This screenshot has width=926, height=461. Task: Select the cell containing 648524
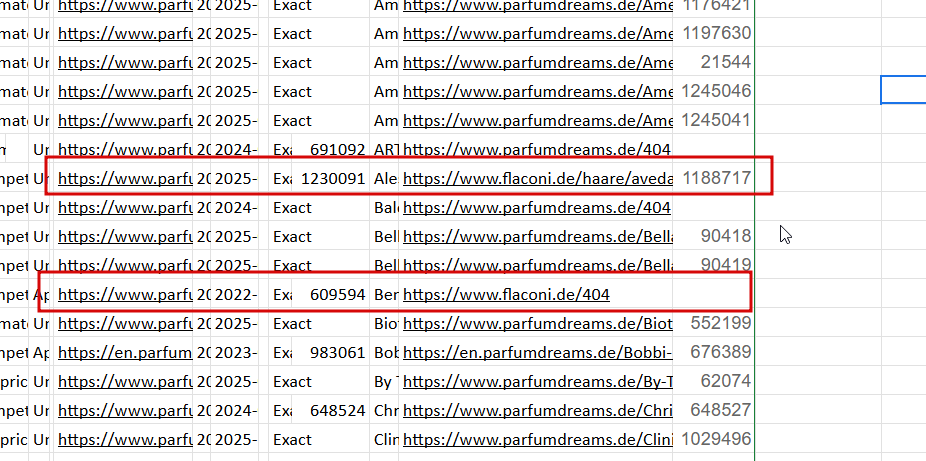point(331,410)
